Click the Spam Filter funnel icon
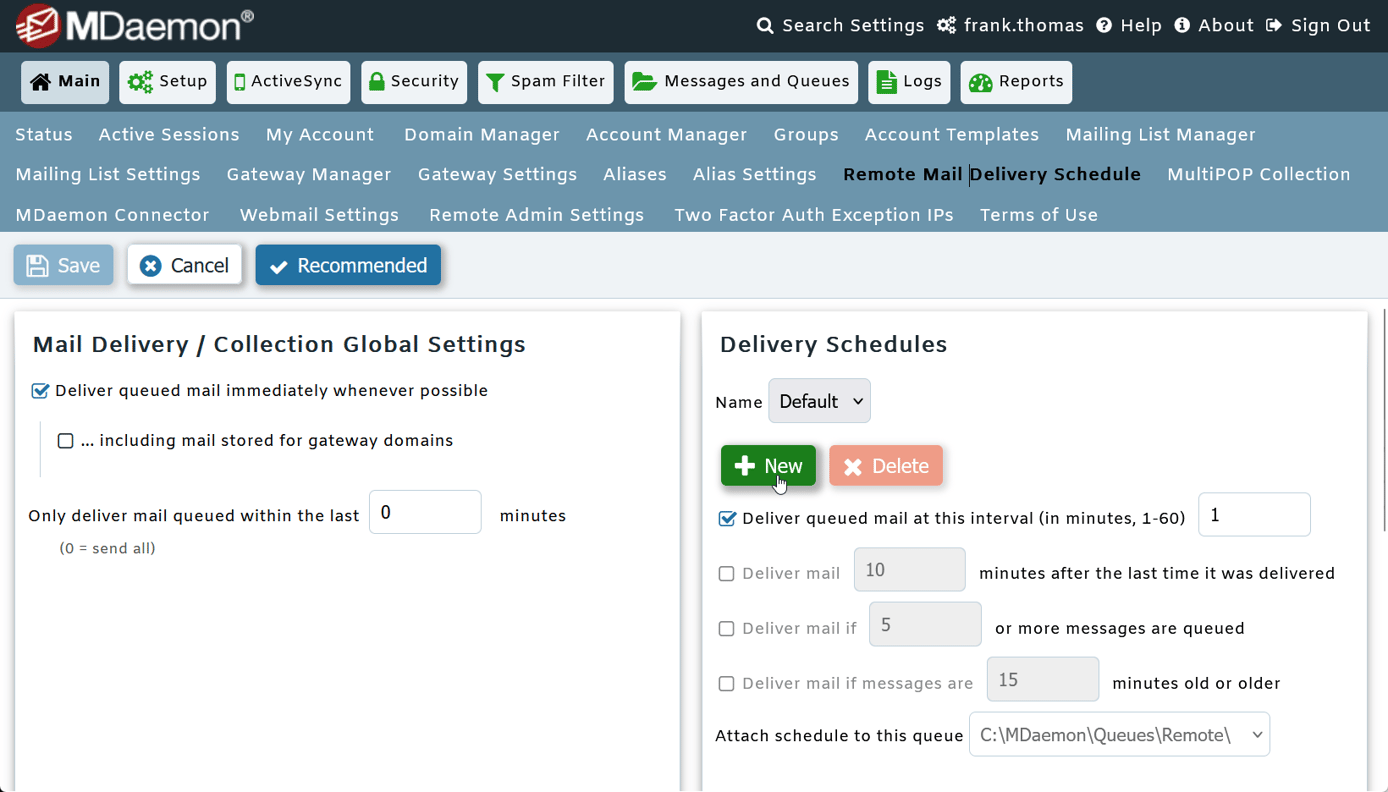Screen dimensions: 1388x792 [495, 82]
